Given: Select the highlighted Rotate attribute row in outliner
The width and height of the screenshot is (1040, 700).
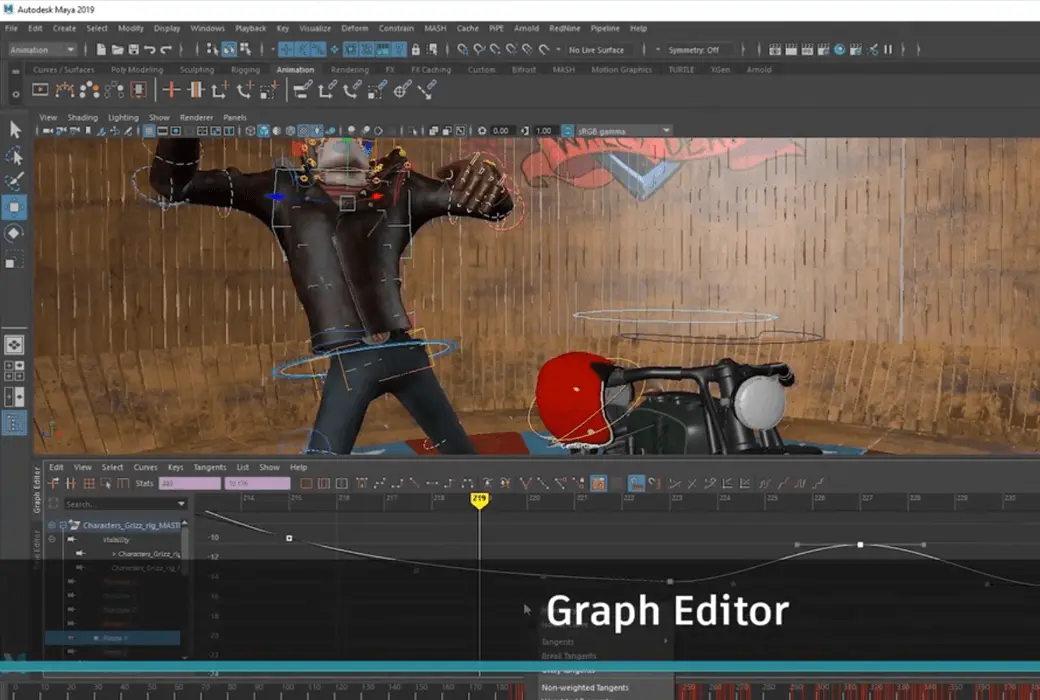Looking at the screenshot, I should 112,638.
